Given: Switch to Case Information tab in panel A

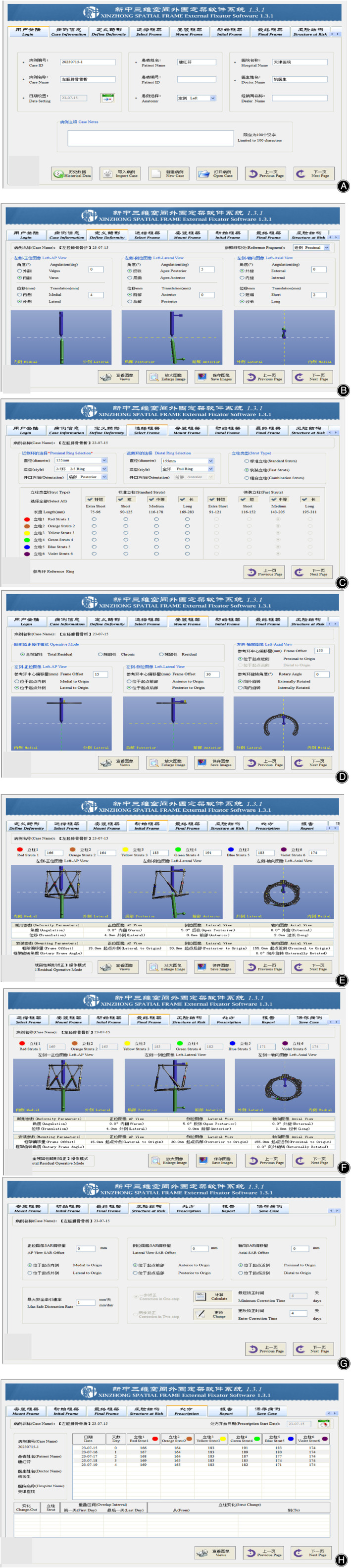Looking at the screenshot, I should [69, 32].
